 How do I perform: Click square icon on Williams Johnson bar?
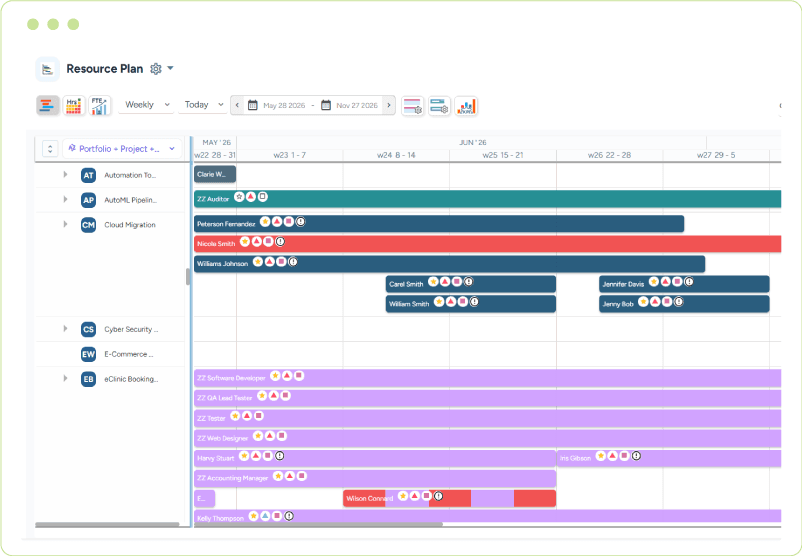(x=281, y=261)
